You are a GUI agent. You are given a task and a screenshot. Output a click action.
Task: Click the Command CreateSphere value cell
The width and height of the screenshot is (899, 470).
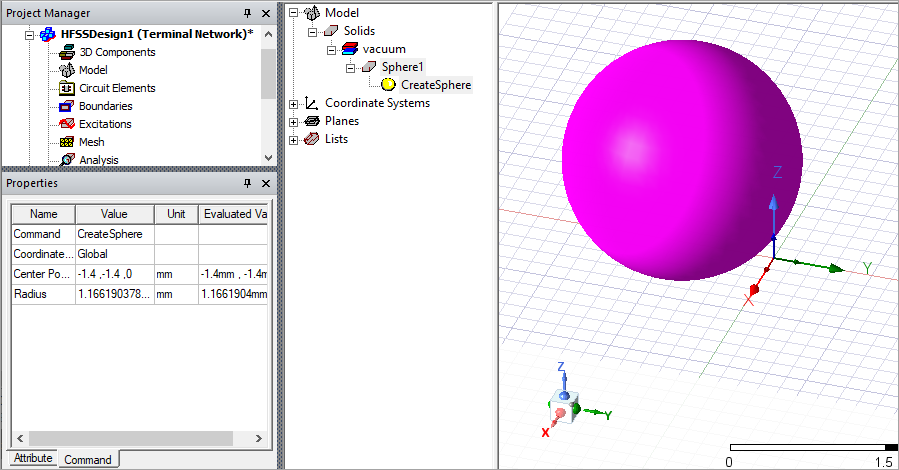[x=115, y=234]
